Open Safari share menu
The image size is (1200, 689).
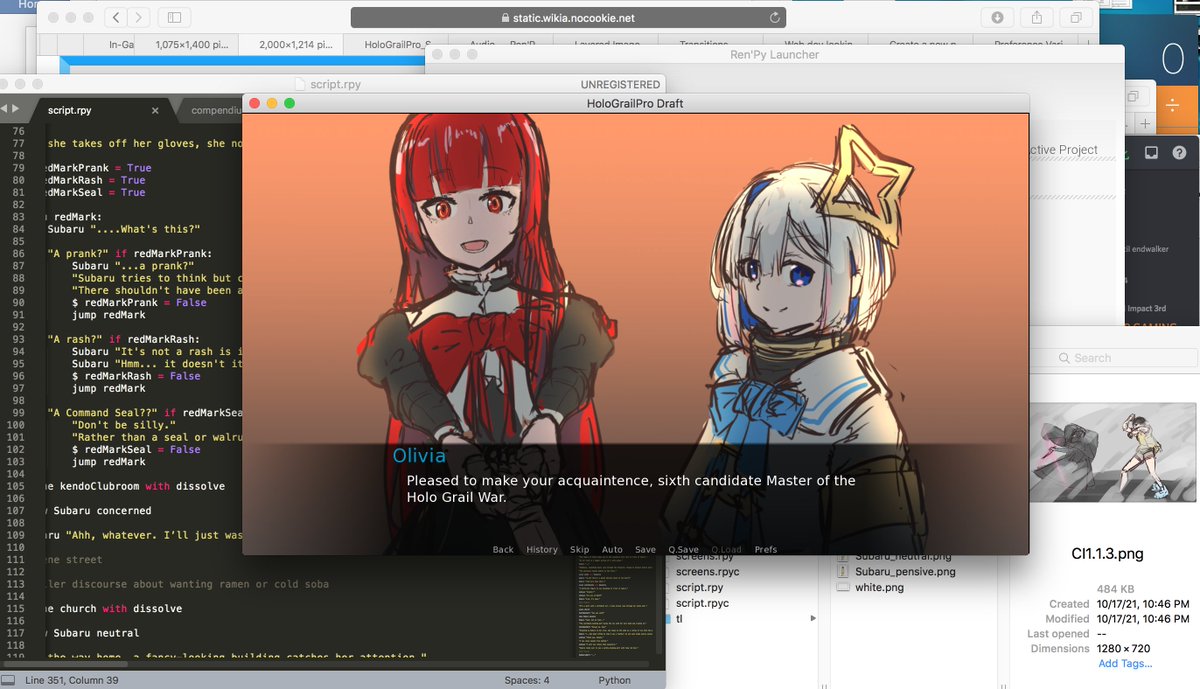point(1036,17)
